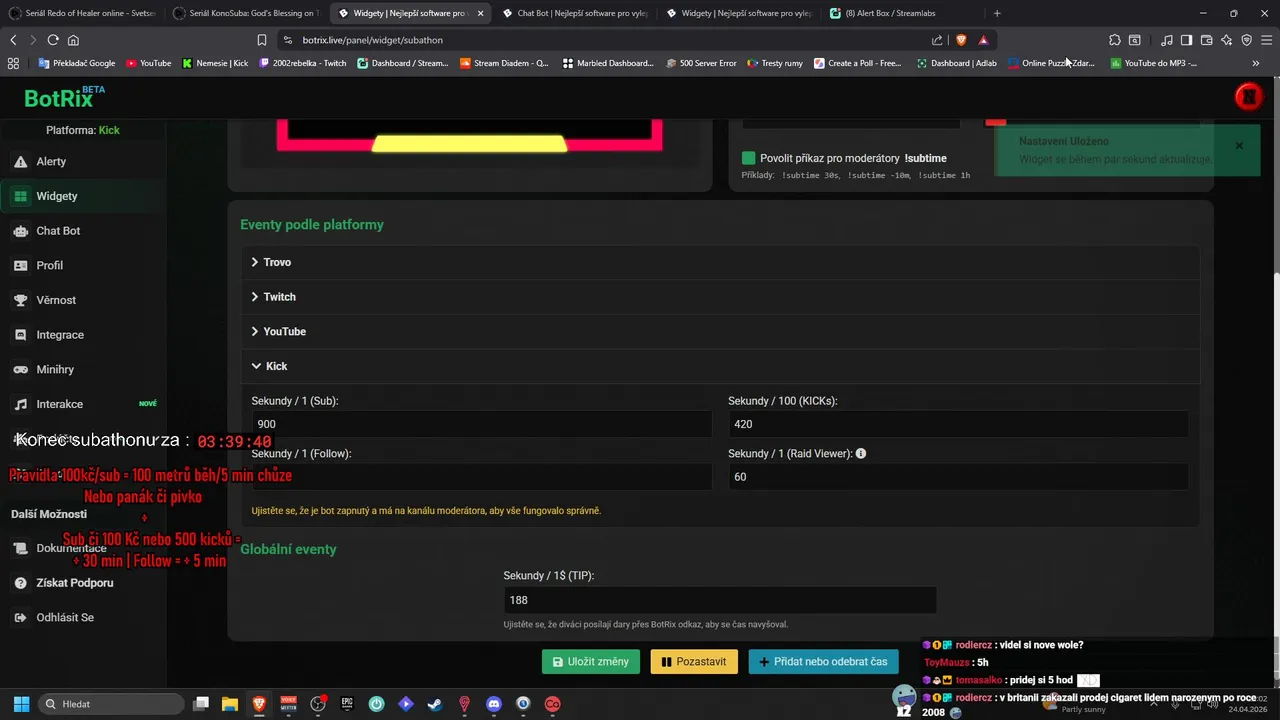Open Získat Podporu help icon
This screenshot has width=1280, height=720.
20,583
